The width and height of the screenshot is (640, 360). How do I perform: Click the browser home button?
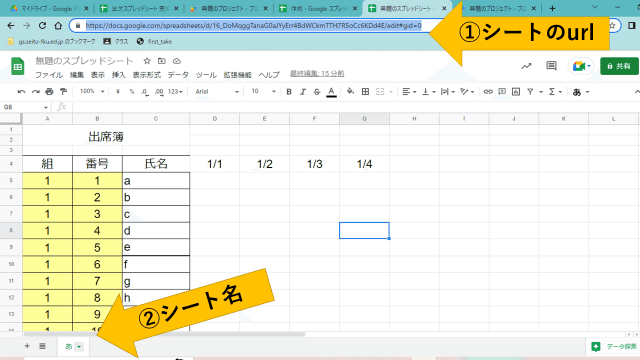coord(58,25)
